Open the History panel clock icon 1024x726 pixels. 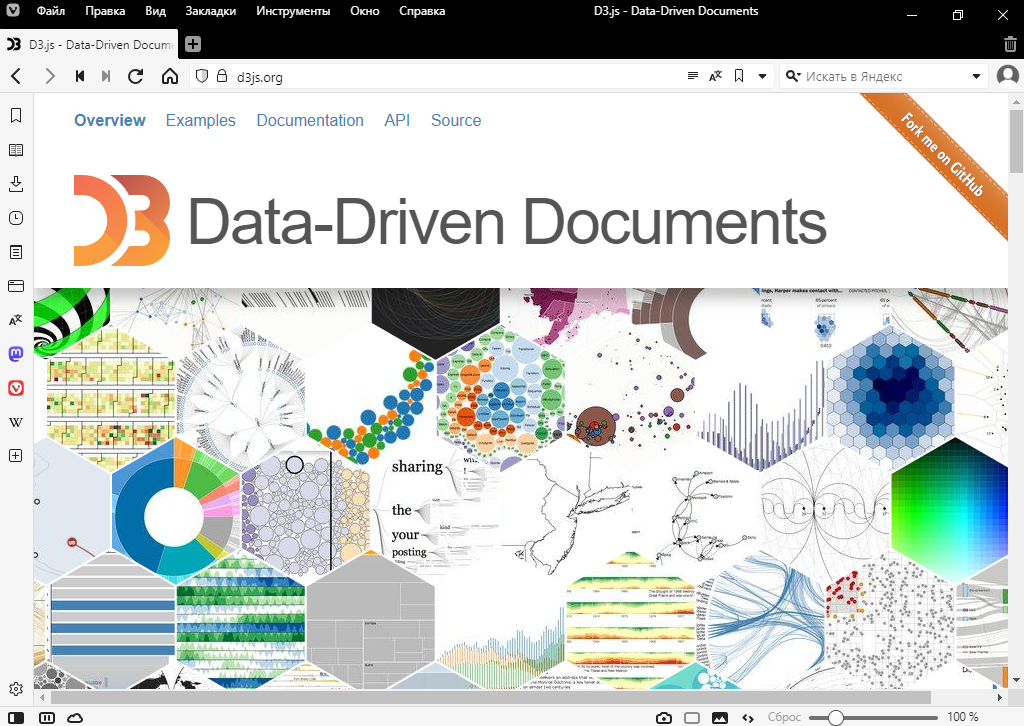tap(16, 218)
